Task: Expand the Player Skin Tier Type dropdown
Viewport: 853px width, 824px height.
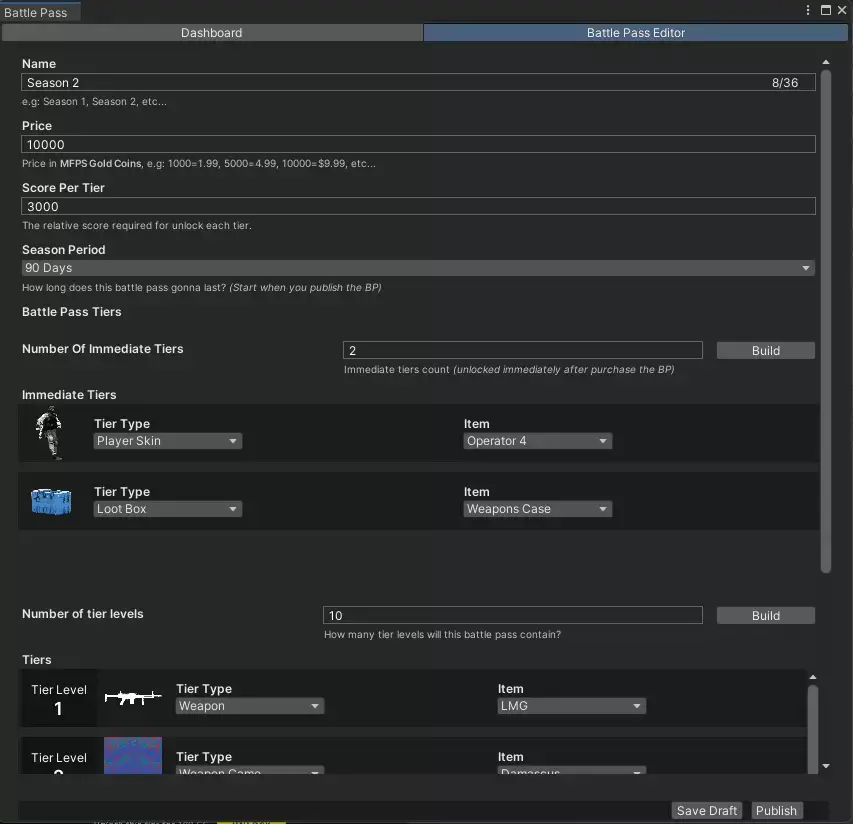Action: click(x=168, y=441)
